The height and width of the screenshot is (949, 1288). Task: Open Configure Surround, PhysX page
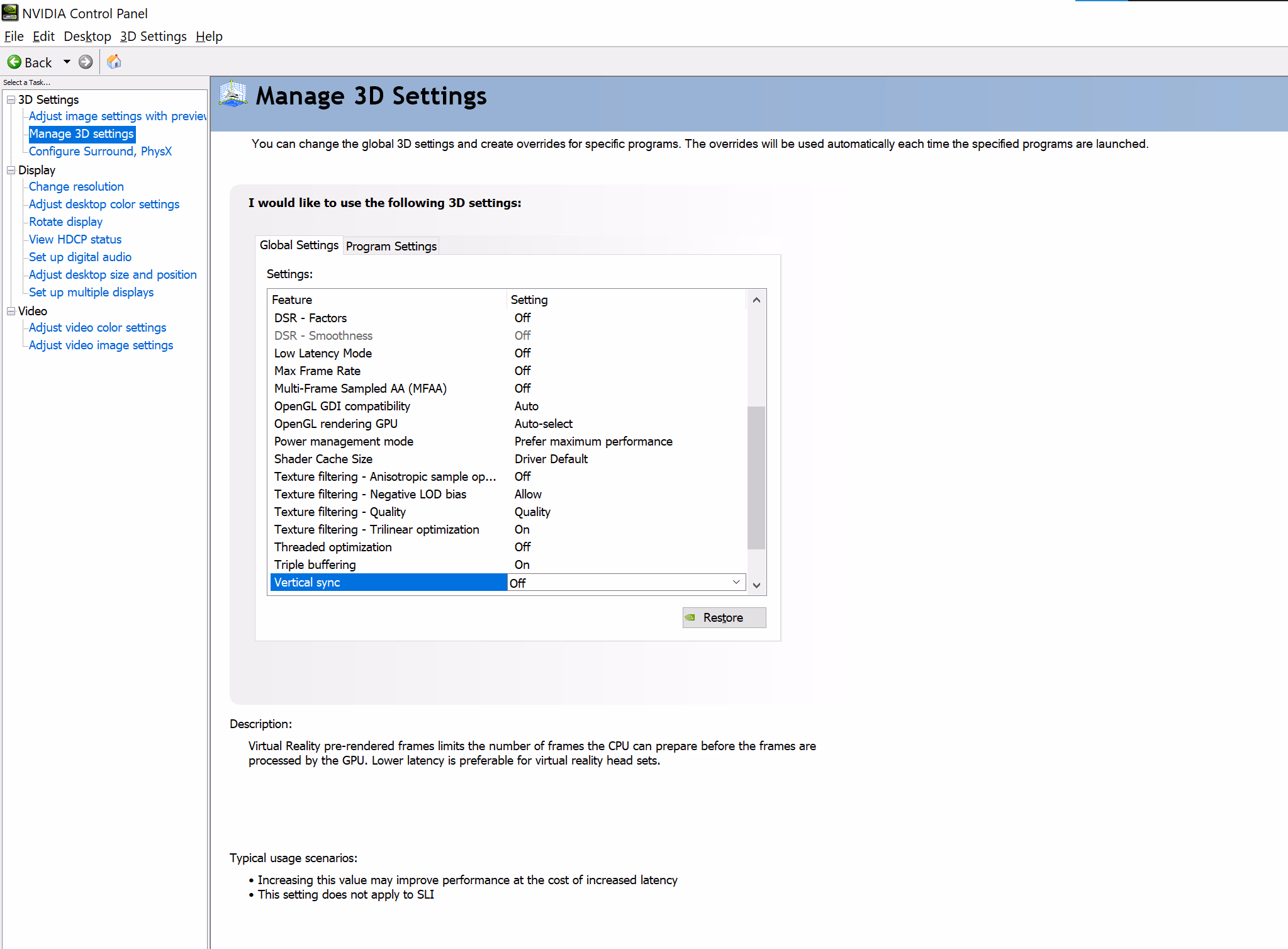(100, 152)
